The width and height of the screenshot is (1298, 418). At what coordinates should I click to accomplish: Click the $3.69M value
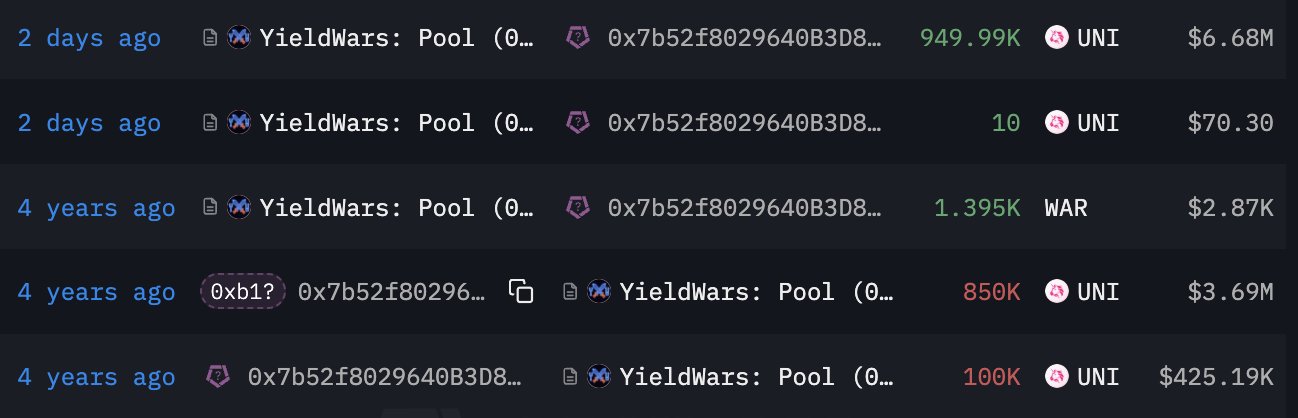click(x=1231, y=292)
